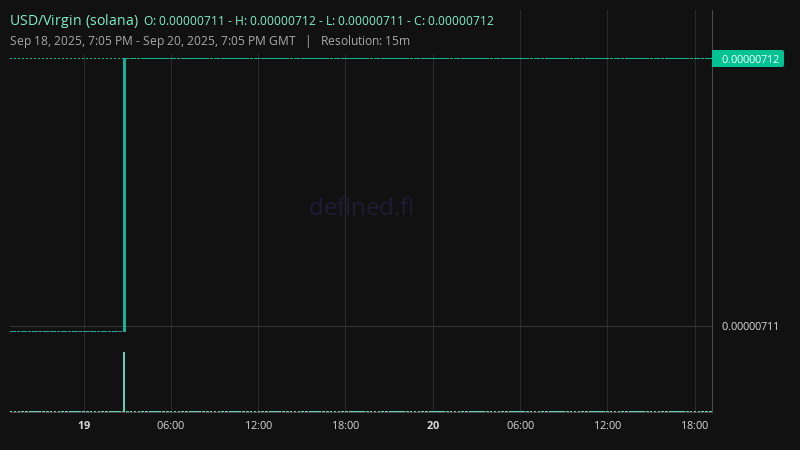Click the 06:00 label after 20
The height and width of the screenshot is (450, 800).
tap(520, 425)
